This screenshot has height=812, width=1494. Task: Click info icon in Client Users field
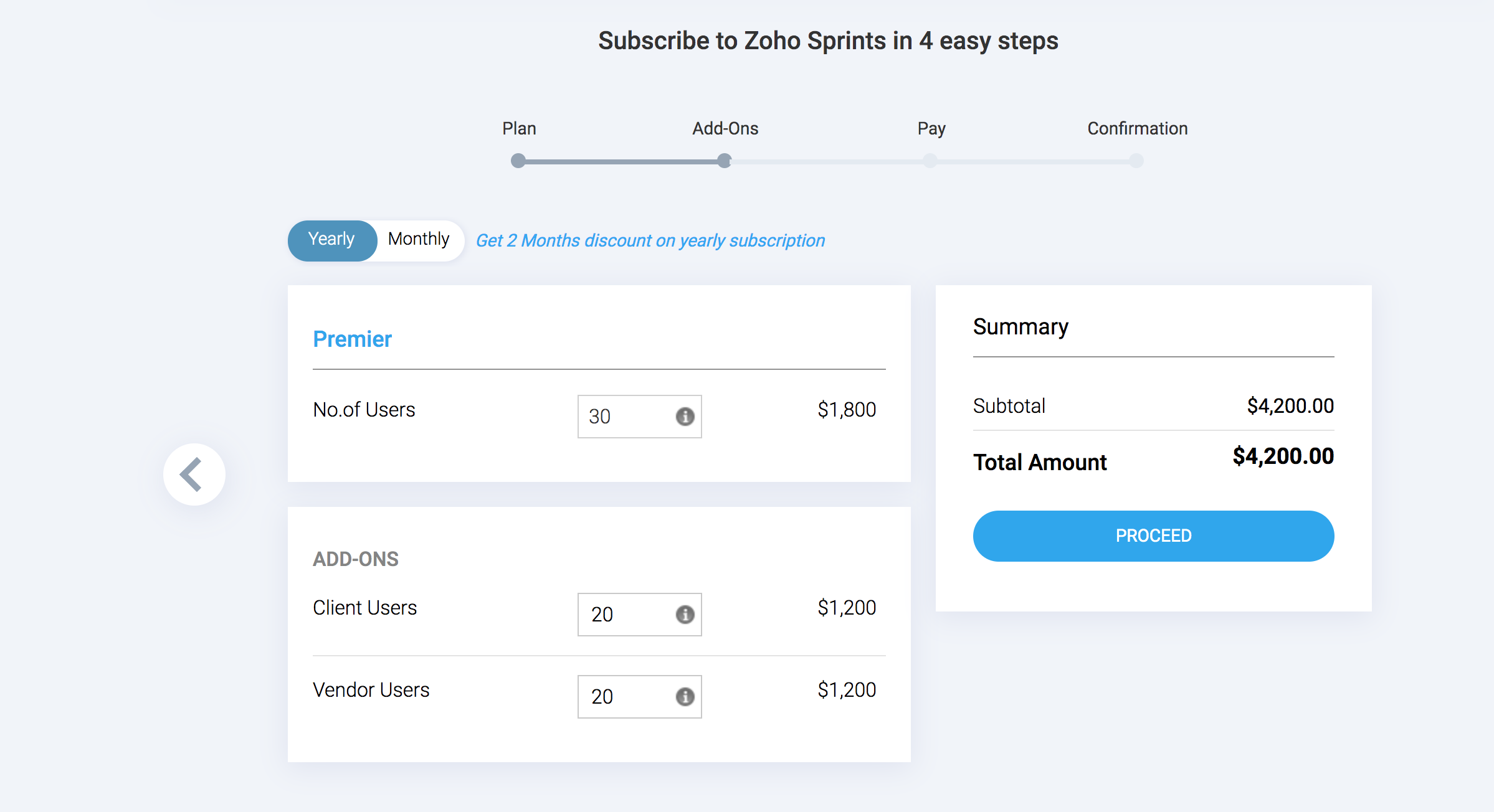(685, 615)
